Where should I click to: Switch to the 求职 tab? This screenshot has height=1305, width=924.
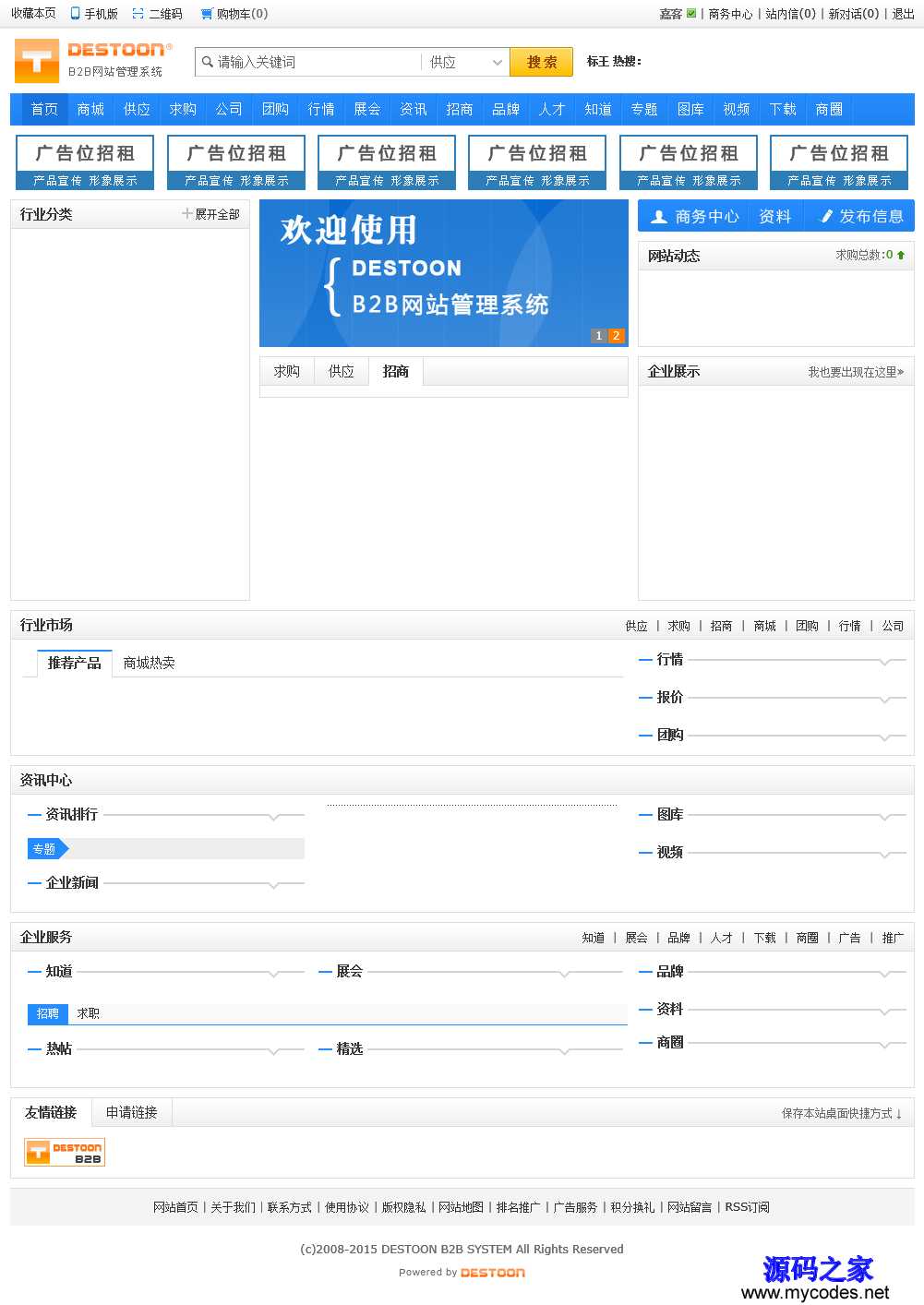click(x=89, y=1013)
